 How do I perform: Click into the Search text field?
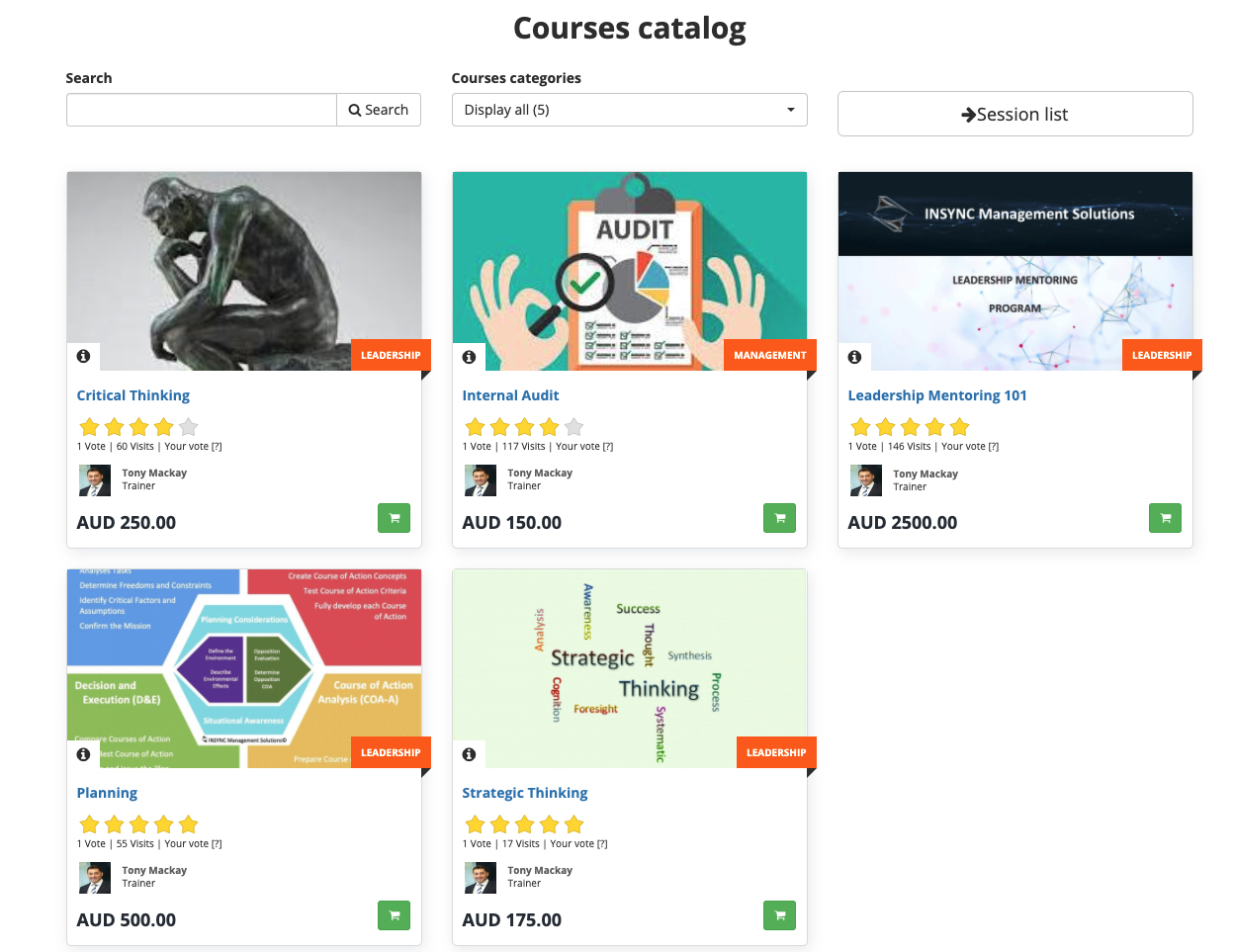(x=202, y=110)
